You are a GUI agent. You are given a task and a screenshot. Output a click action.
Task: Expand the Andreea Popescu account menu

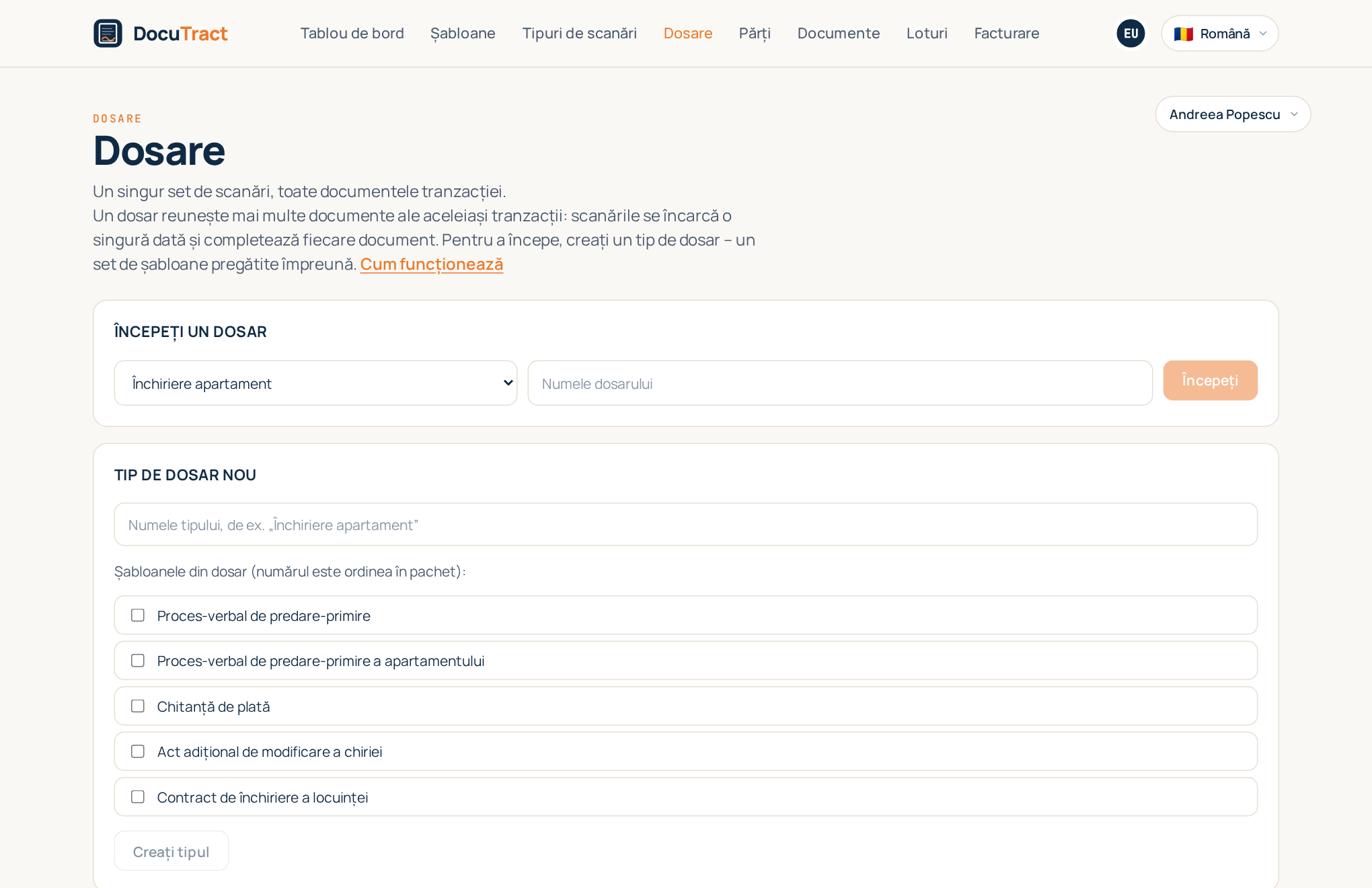tap(1233, 114)
